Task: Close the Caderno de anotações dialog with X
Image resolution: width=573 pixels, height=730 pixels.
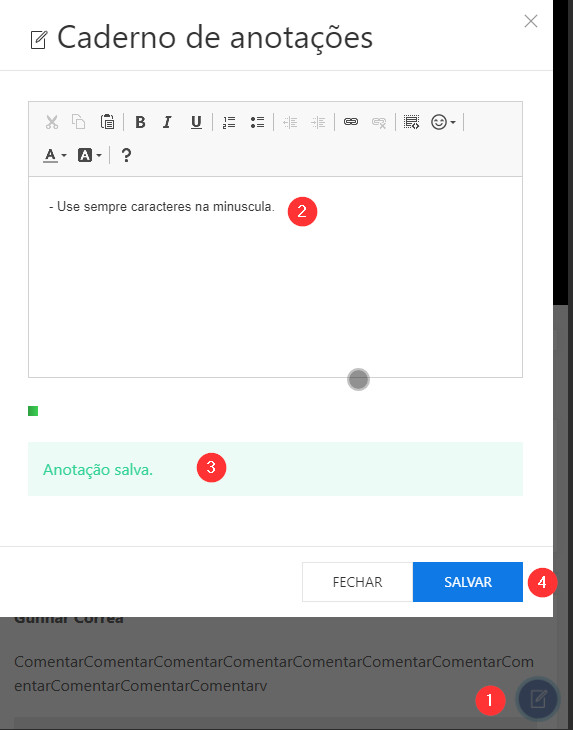Action: pos(531,21)
